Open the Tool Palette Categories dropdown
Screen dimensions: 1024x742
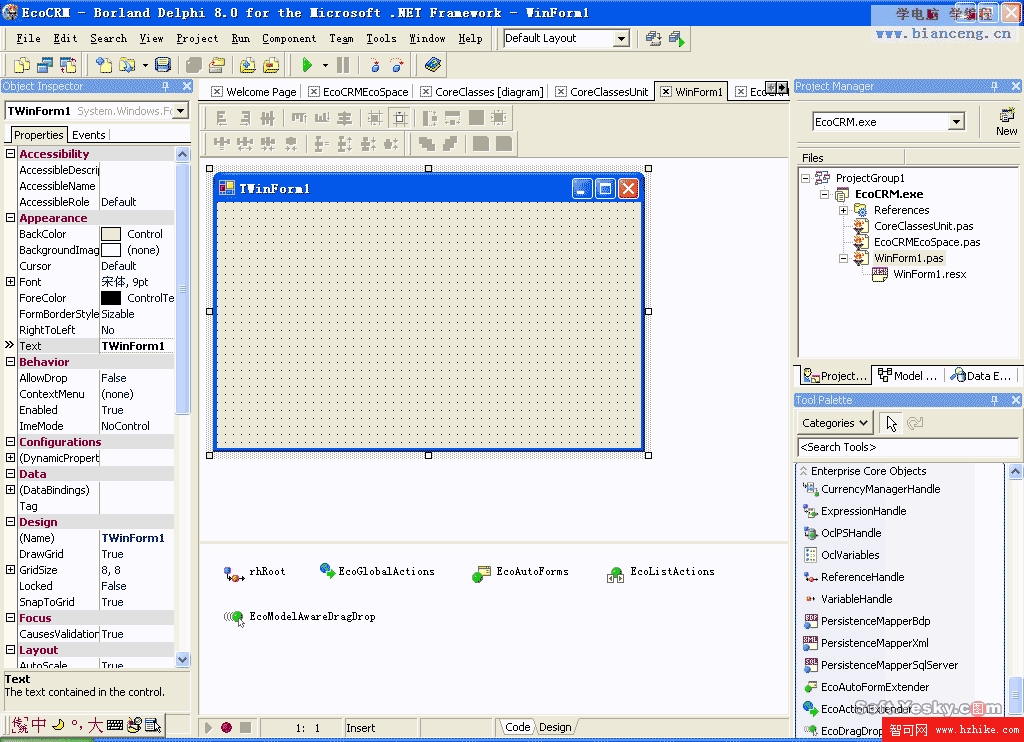click(x=835, y=423)
